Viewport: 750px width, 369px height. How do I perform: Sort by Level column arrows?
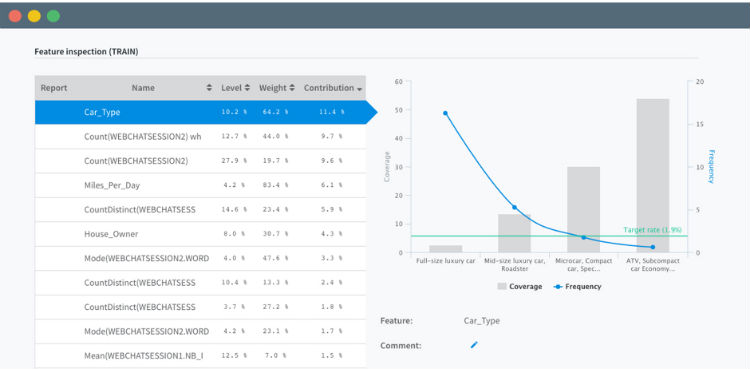pyautogui.click(x=247, y=88)
